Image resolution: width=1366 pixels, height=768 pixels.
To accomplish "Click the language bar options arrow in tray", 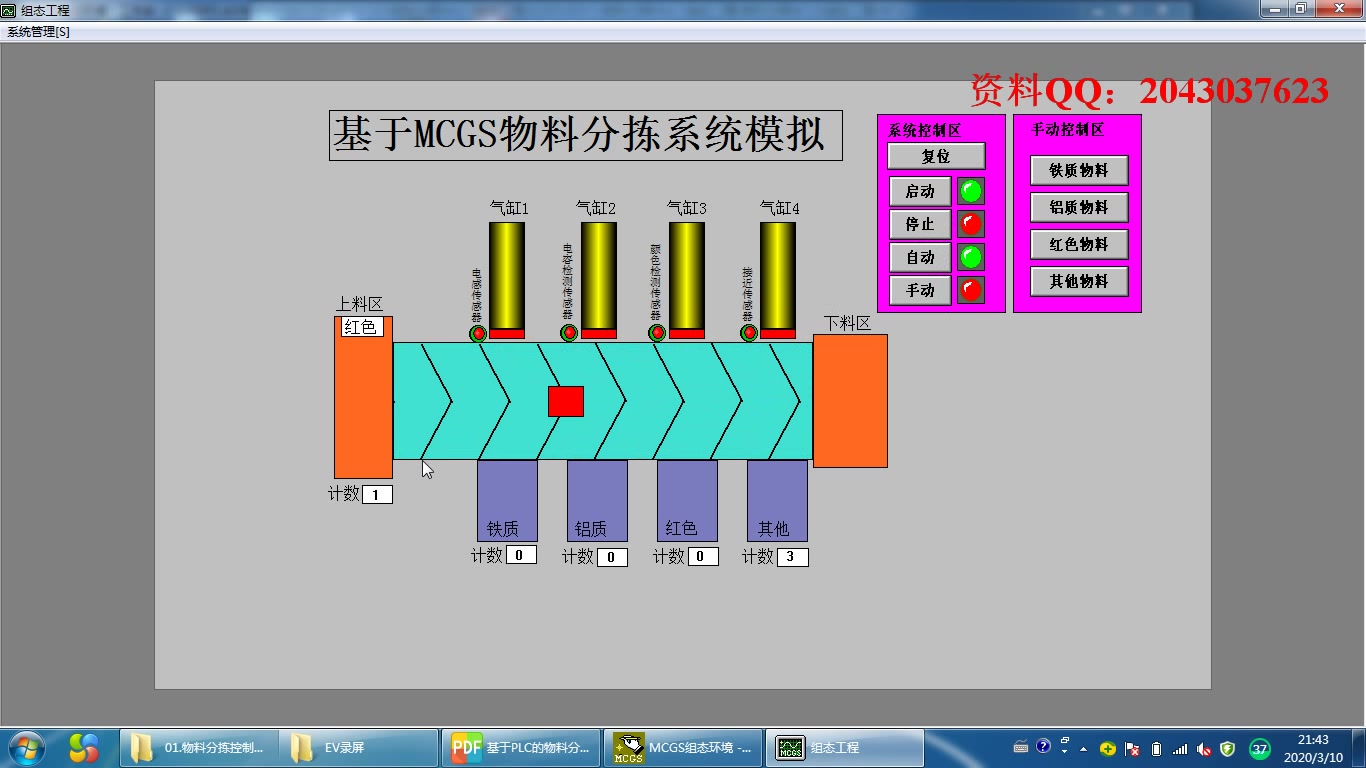I will pos(1065,751).
